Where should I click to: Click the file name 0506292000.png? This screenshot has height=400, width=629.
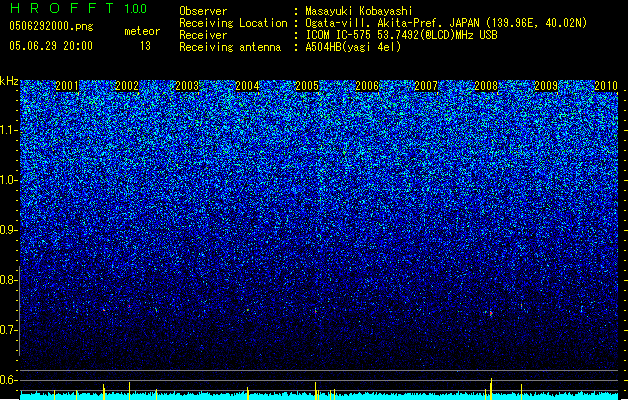51,26
